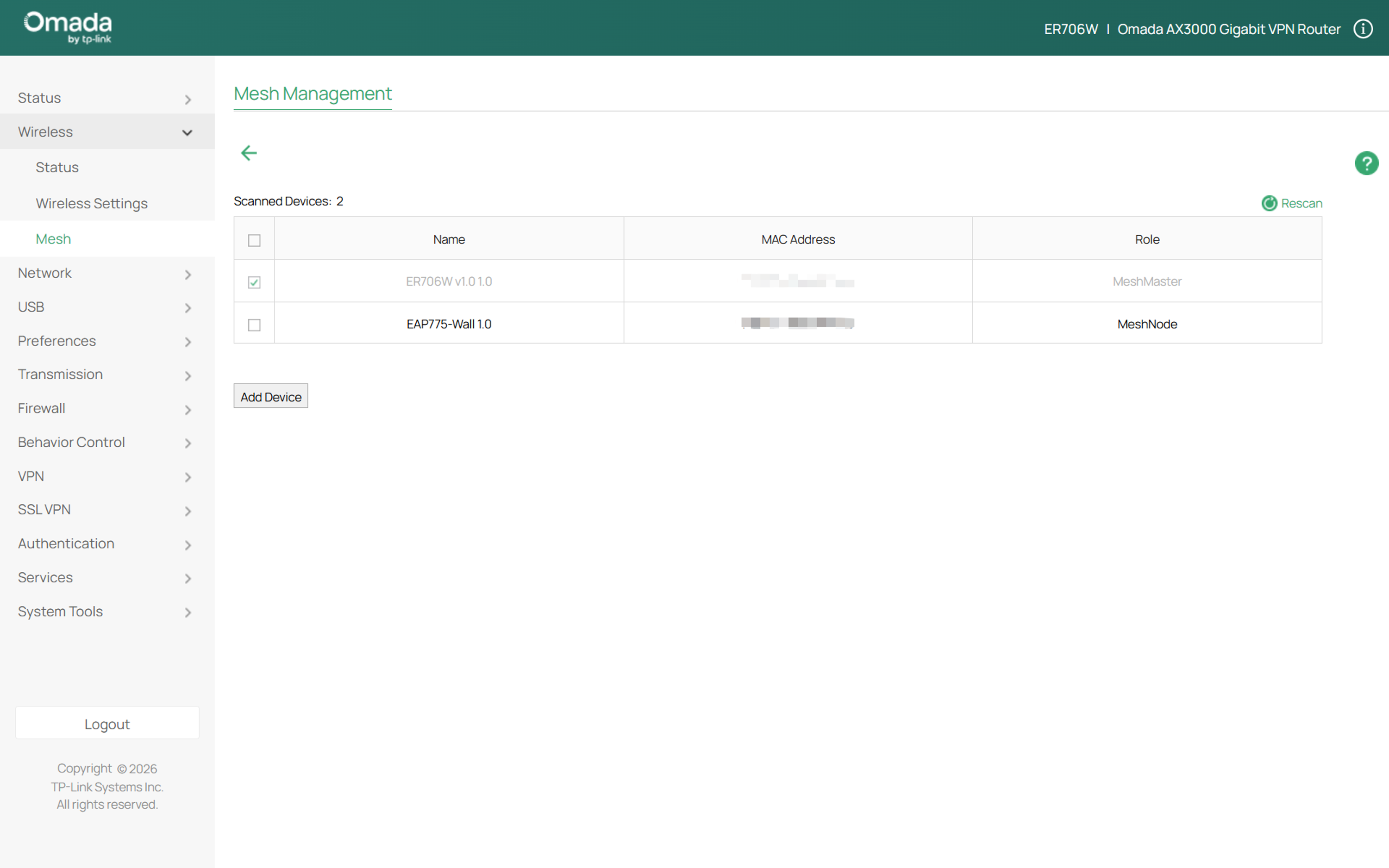Toggle the ER706W v1.0 1.0 checkbox

(254, 282)
